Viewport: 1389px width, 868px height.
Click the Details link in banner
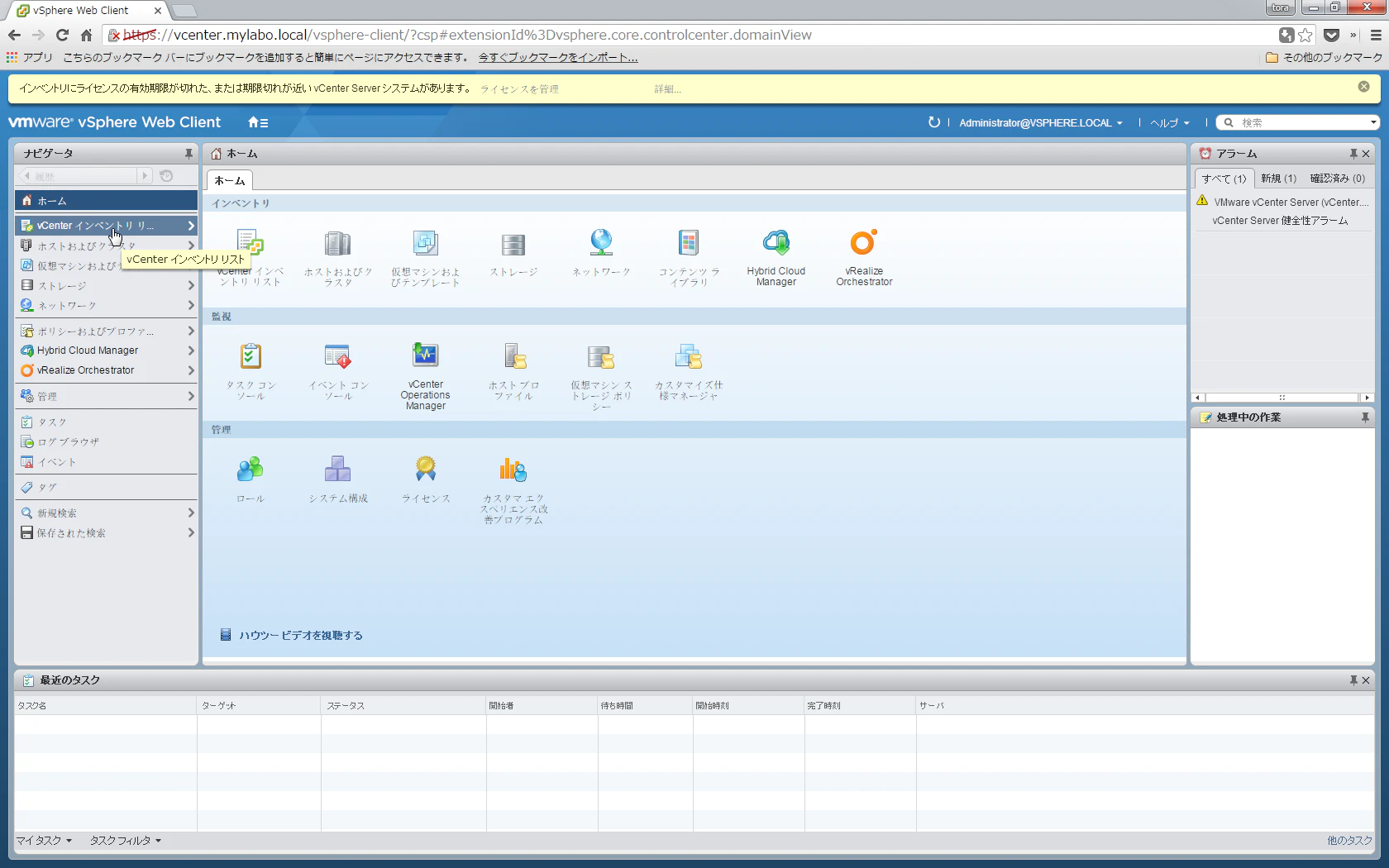click(668, 89)
